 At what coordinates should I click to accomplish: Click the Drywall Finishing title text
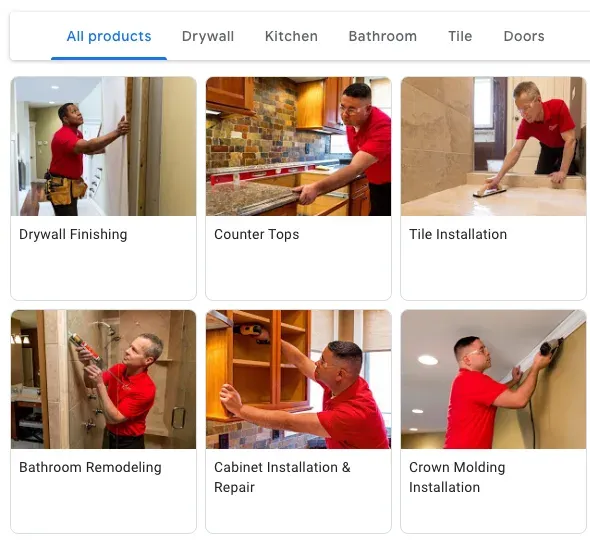pos(73,234)
